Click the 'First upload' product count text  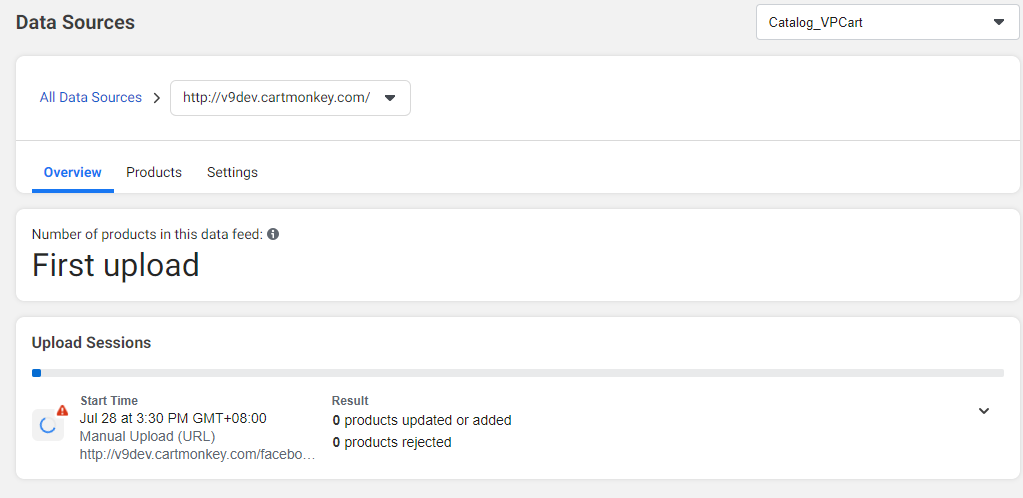[115, 266]
